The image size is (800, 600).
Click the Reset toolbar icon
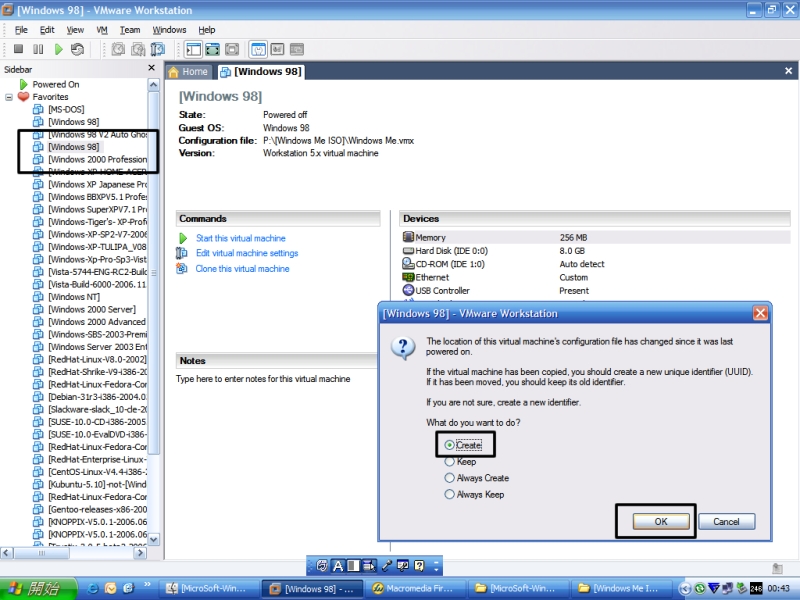coord(78,49)
